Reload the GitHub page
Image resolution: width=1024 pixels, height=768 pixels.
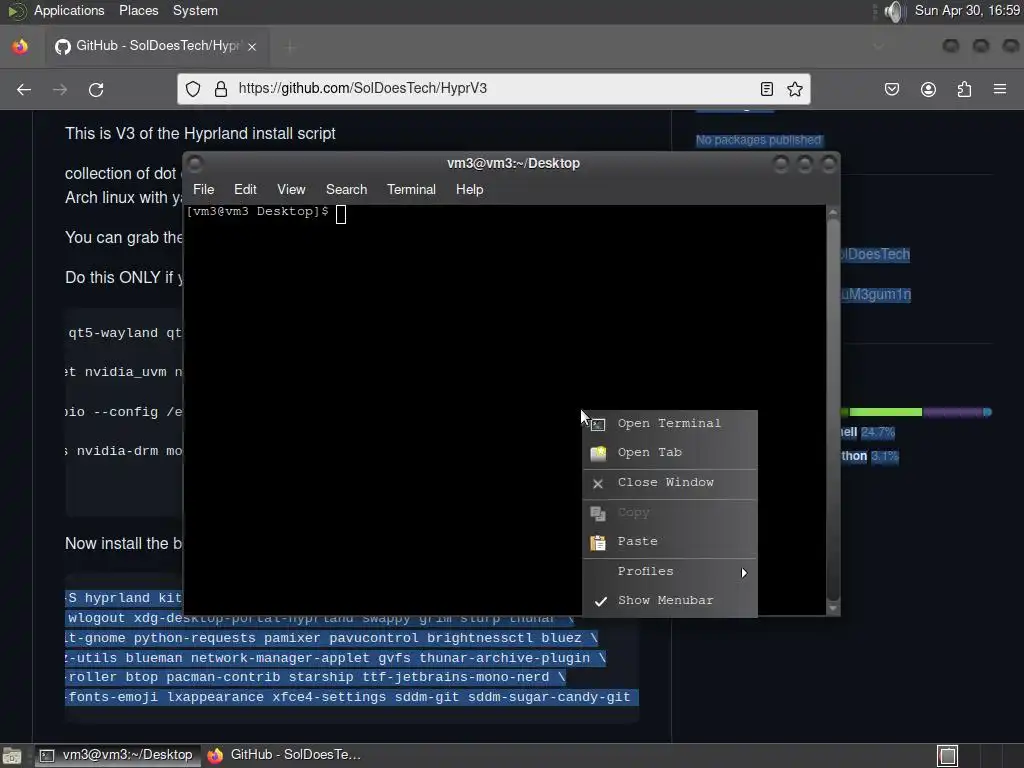pos(96,89)
